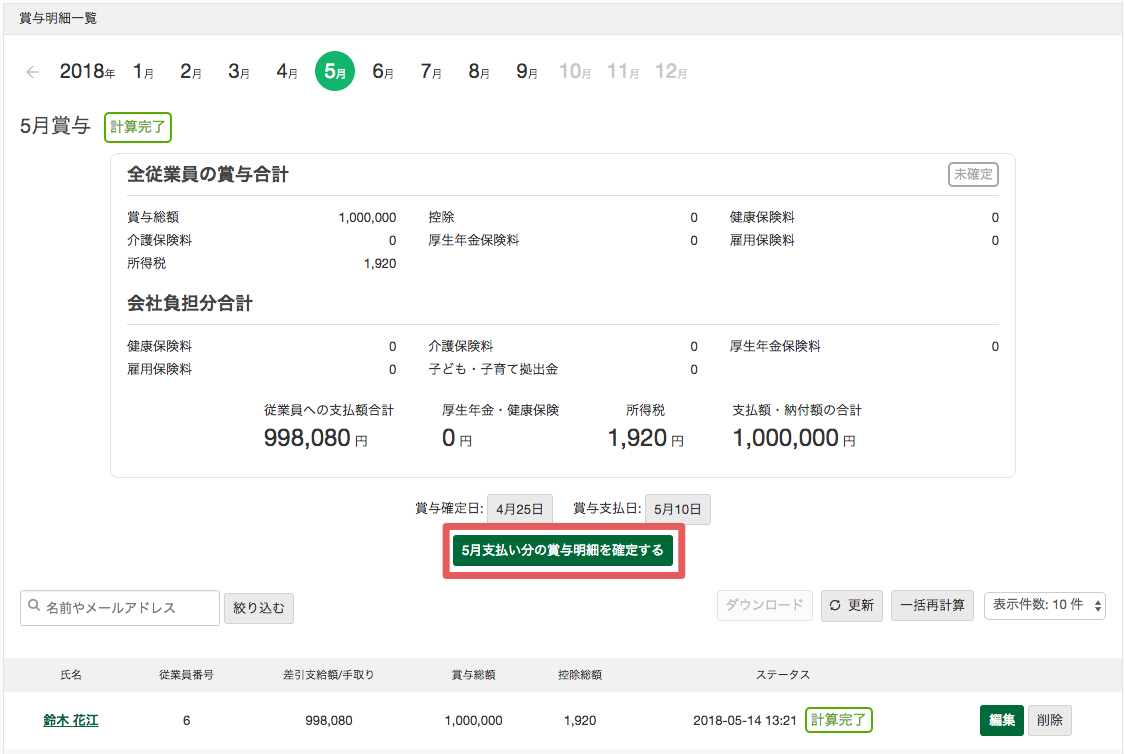The image size is (1125, 754).
Task: Open the 6月 month tab
Action: [x=383, y=72]
